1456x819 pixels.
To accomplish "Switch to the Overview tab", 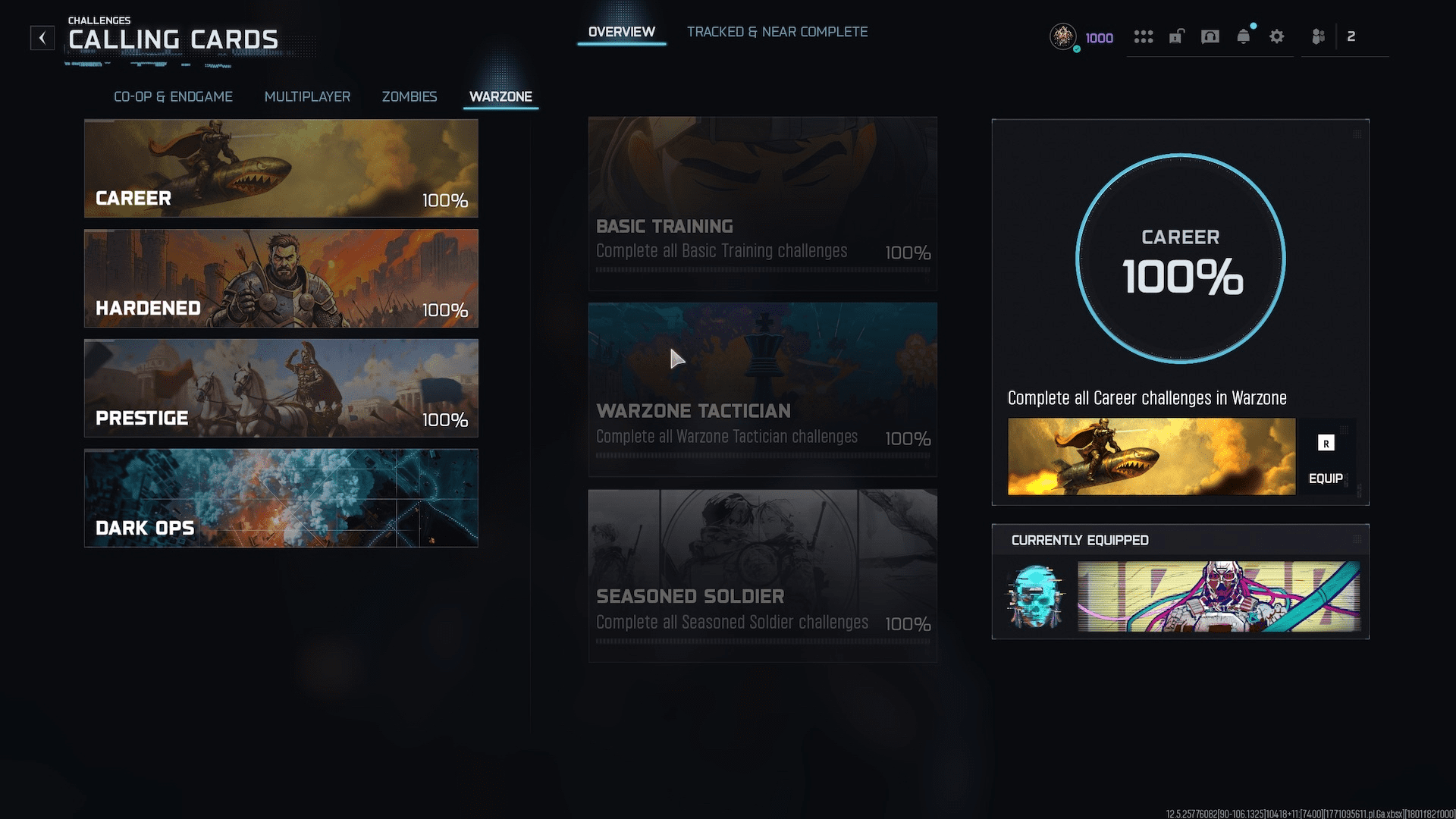I will point(621,32).
